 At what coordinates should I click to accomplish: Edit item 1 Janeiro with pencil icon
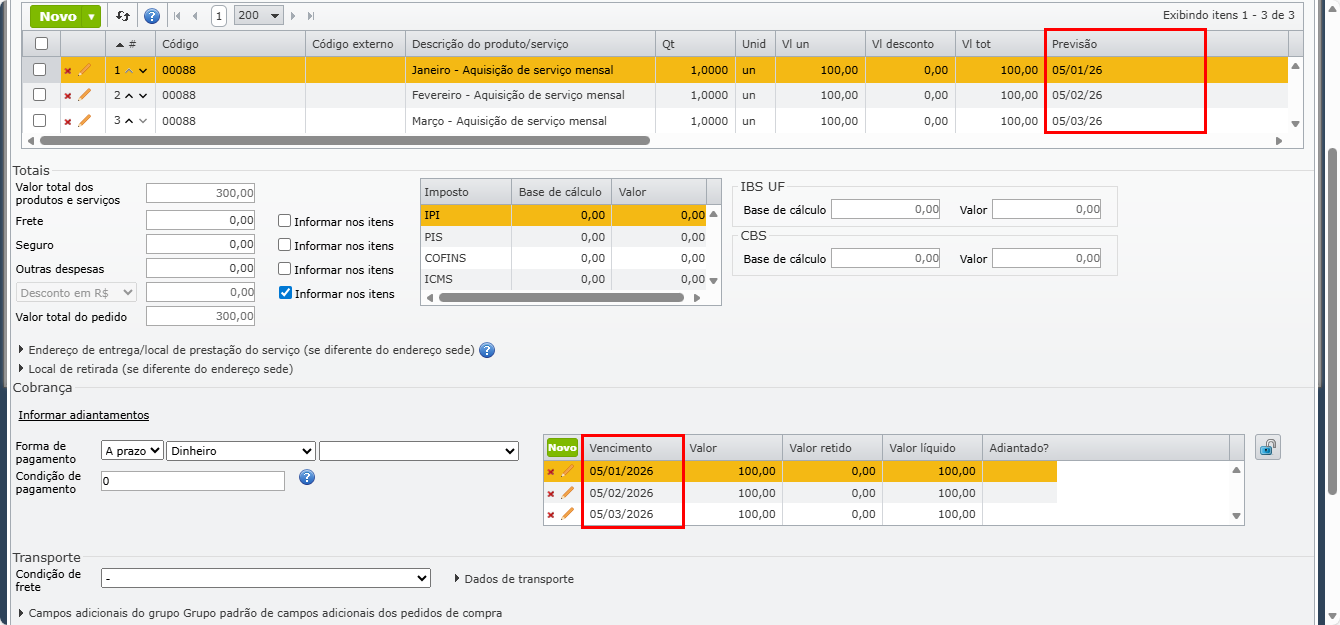tap(84, 69)
